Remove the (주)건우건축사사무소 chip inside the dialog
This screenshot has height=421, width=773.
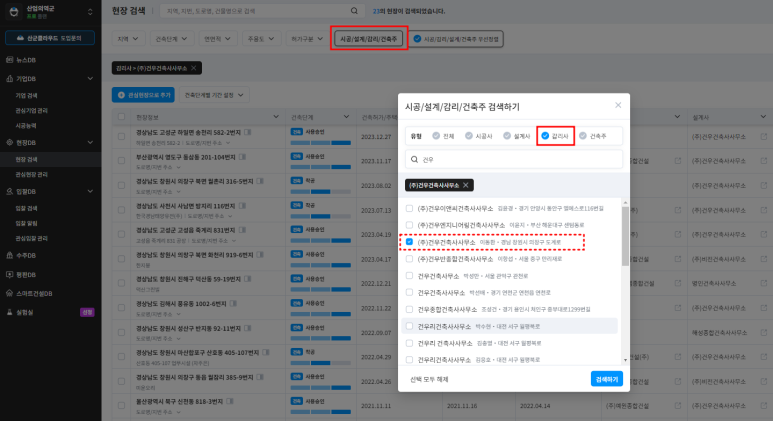465,185
